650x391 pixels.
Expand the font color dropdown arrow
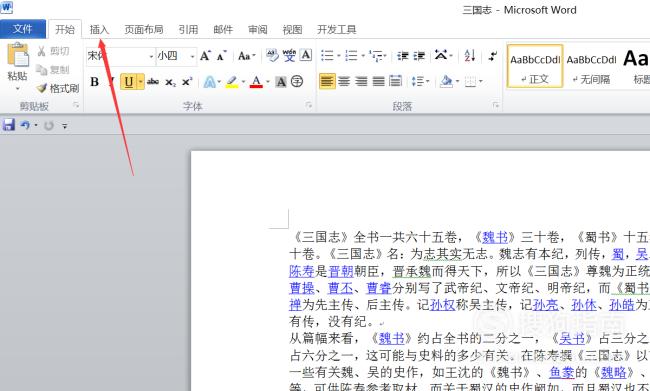[x=268, y=82]
